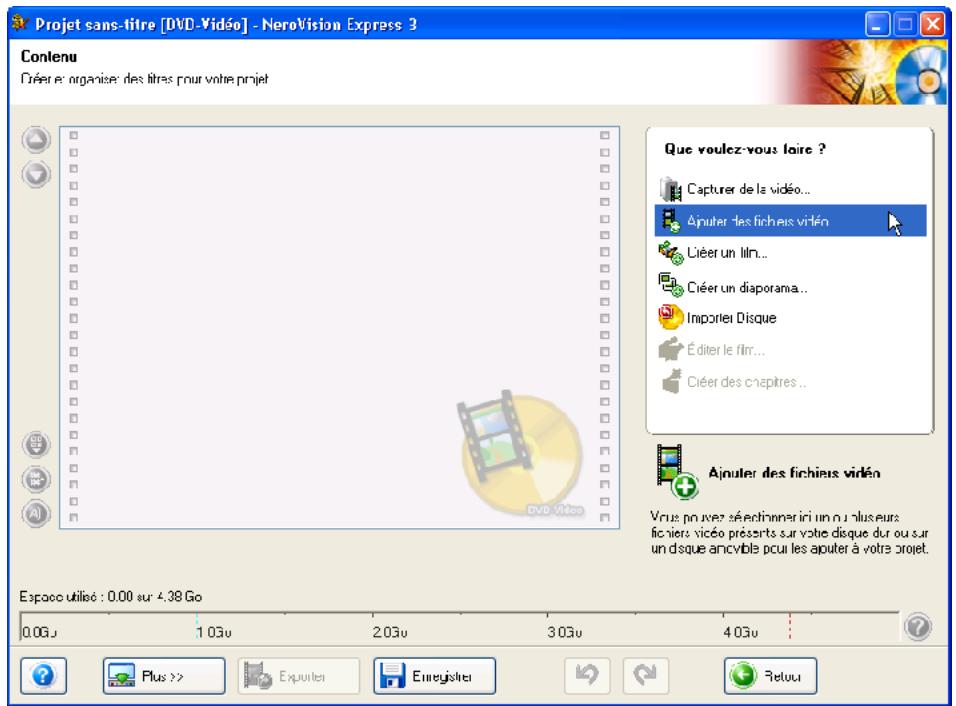The height and width of the screenshot is (706, 956).
Task: Click the Capturer de la vidéo film icon
Action: pos(671,189)
